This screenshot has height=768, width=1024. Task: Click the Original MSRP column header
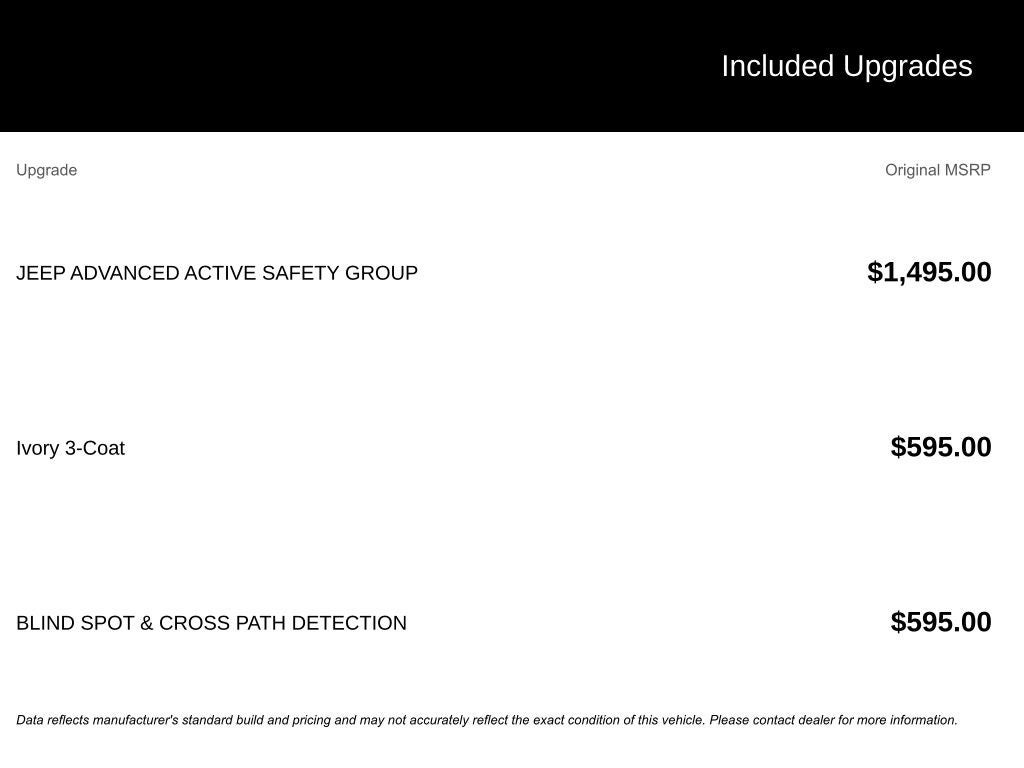pos(937,170)
